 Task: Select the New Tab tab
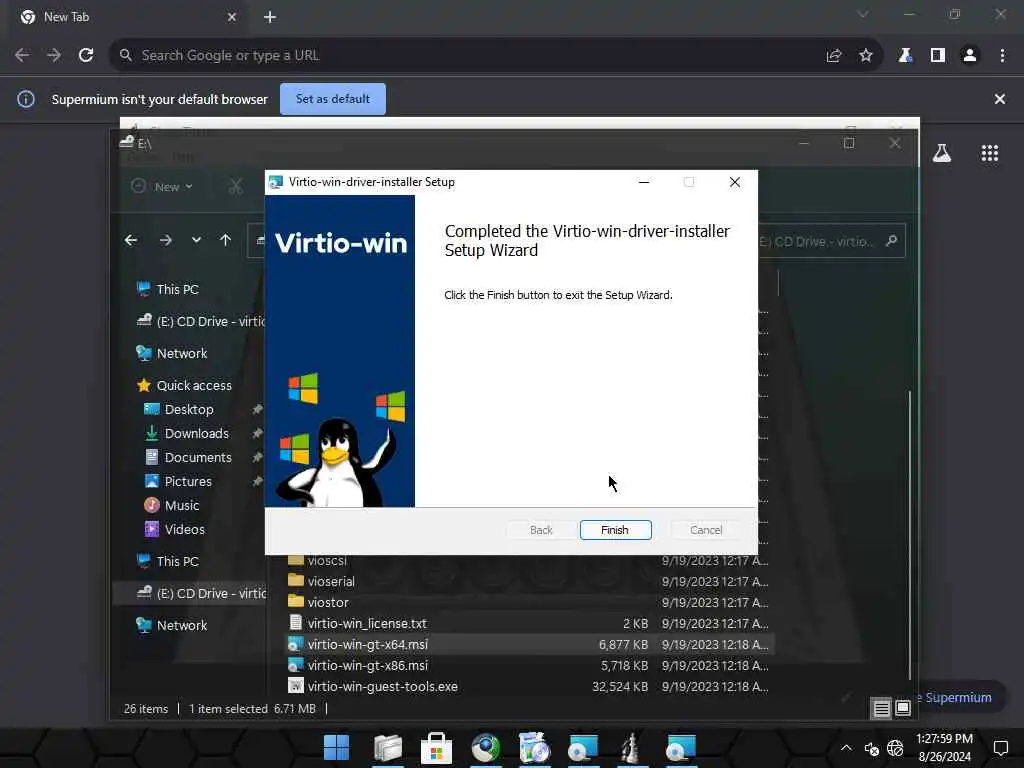click(127, 17)
